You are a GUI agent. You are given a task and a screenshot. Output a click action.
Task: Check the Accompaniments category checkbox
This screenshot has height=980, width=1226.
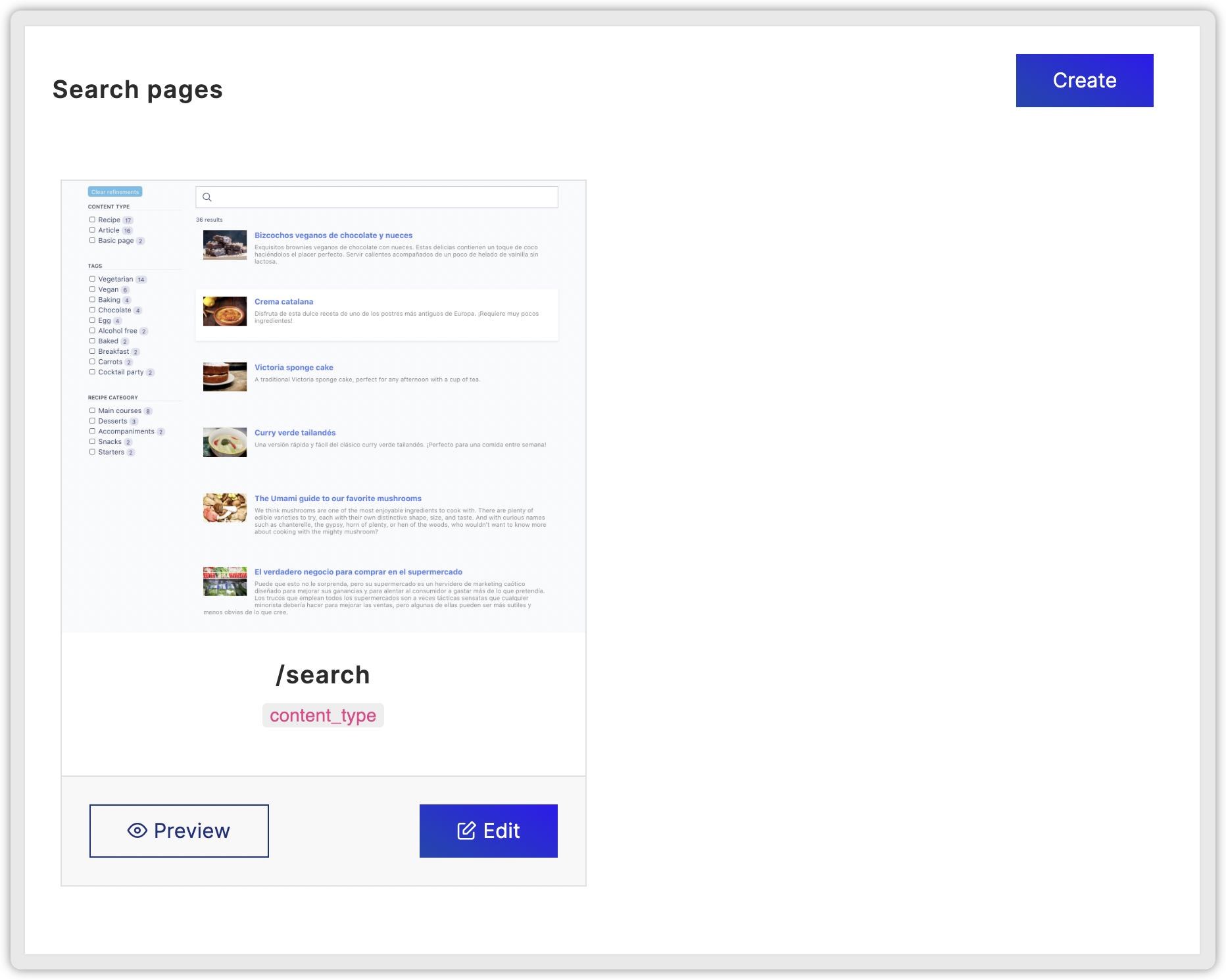click(92, 431)
